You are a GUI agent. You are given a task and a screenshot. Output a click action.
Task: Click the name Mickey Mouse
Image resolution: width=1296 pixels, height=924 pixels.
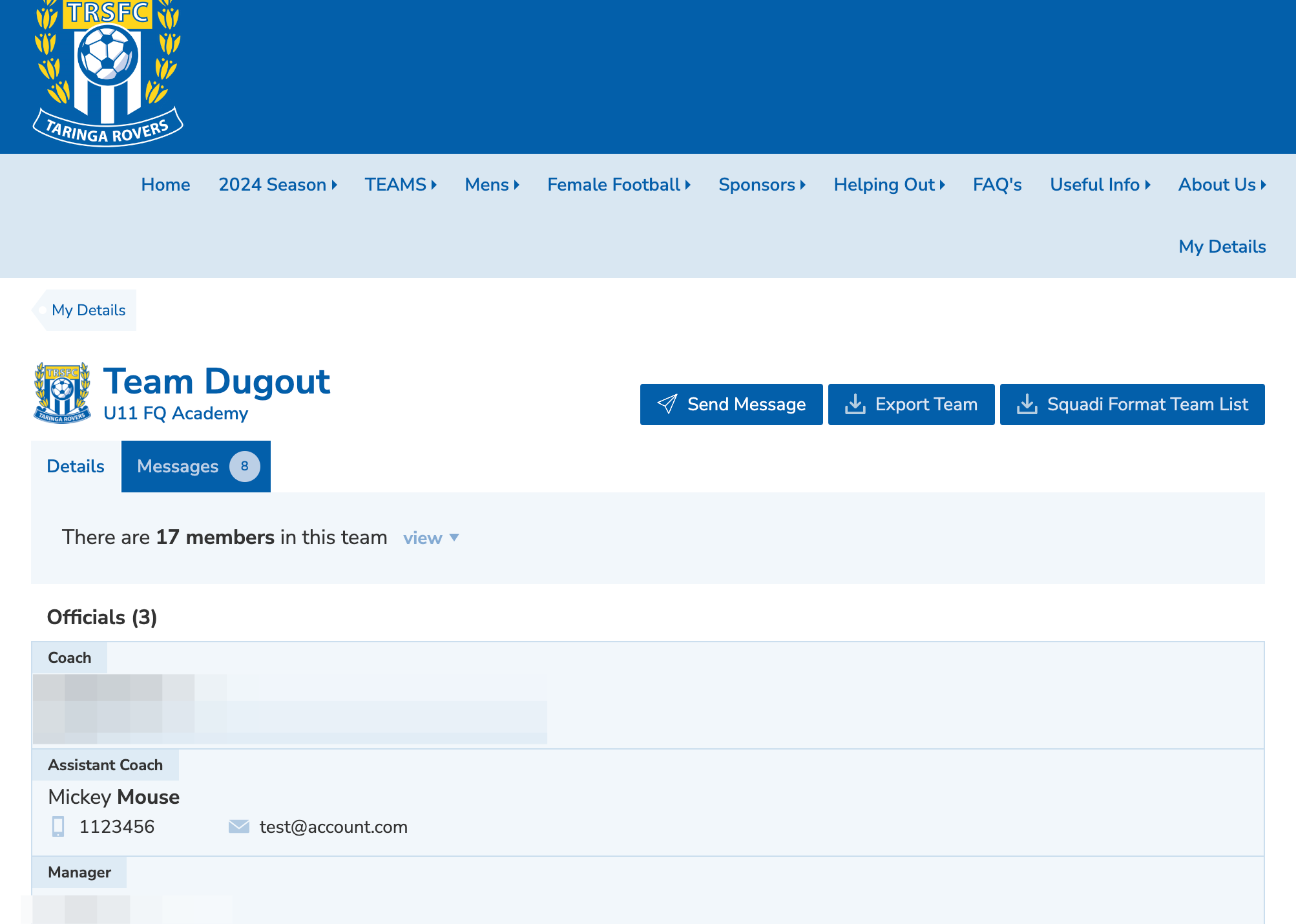pyautogui.click(x=114, y=797)
